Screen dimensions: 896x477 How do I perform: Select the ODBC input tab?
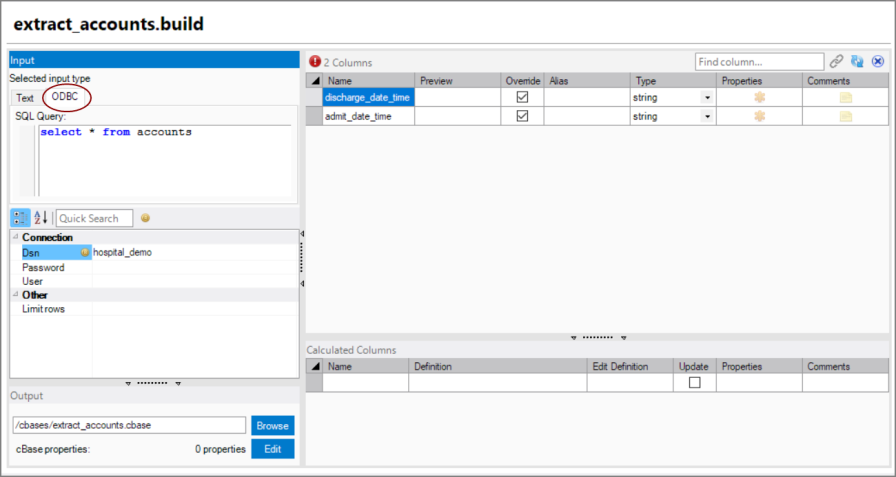(65, 97)
